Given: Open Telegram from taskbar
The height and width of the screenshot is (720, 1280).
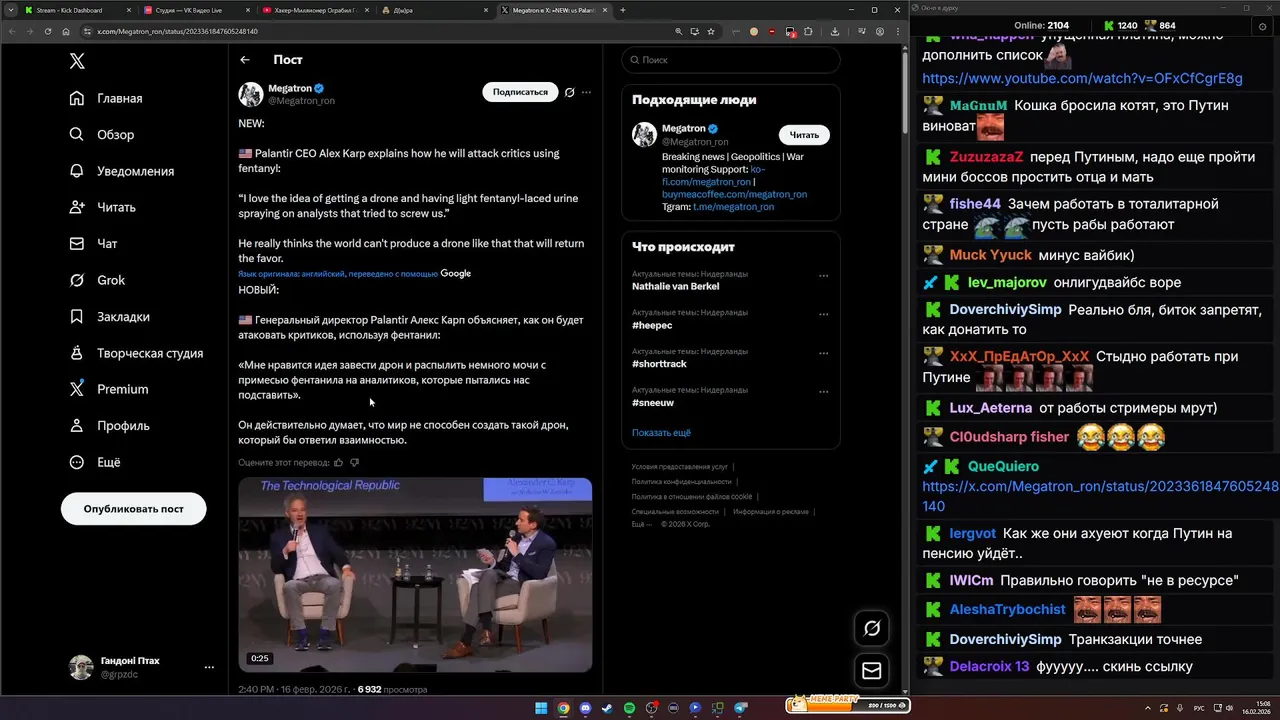Looking at the screenshot, I should click(x=741, y=708).
